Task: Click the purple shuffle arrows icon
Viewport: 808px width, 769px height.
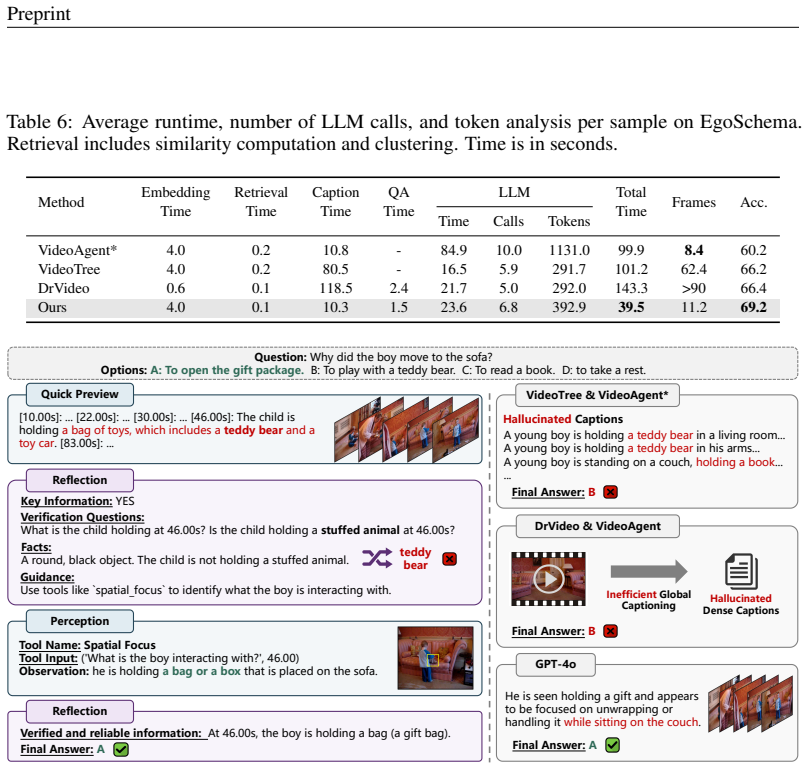Action: 376,558
